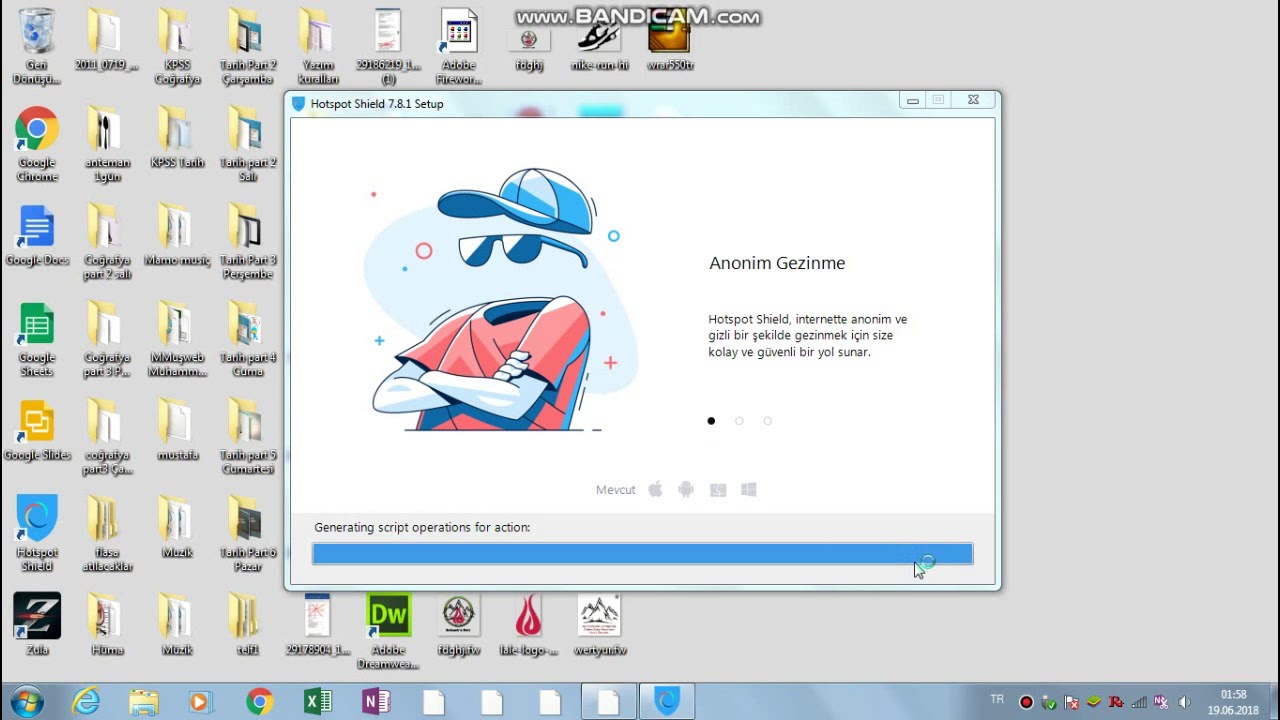Select the second carousel dot in installer
This screenshot has width=1280, height=720.
click(739, 421)
